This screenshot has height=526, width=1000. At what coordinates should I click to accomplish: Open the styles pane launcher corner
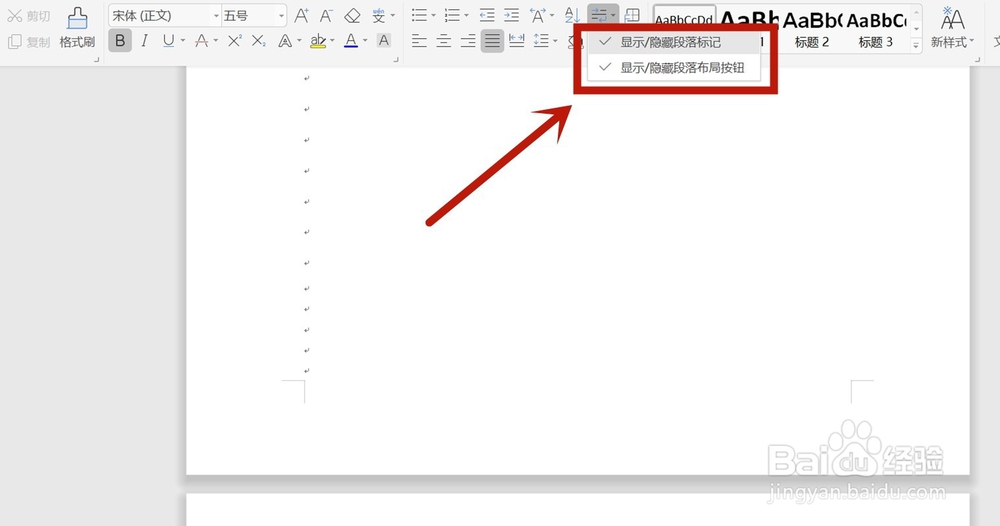click(x=977, y=60)
